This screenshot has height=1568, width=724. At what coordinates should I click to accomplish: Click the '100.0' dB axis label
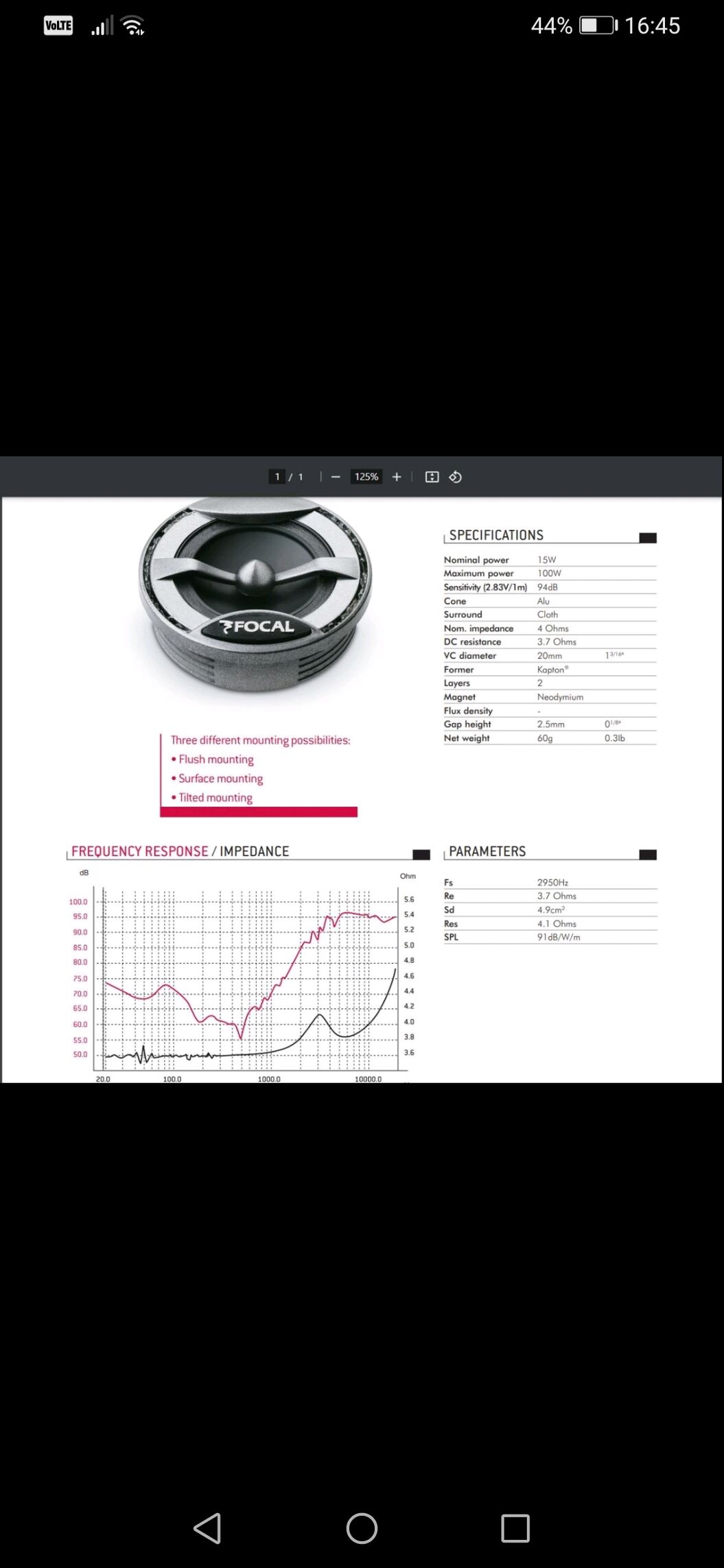78,902
